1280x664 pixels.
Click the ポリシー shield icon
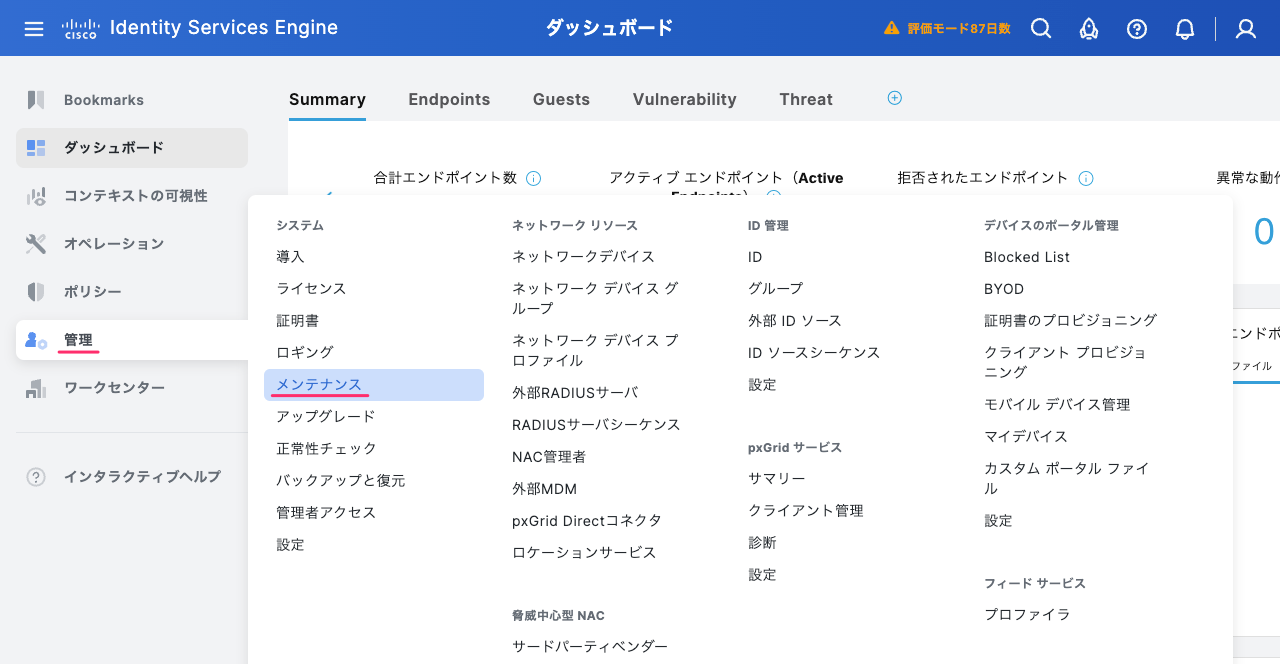[x=36, y=292]
